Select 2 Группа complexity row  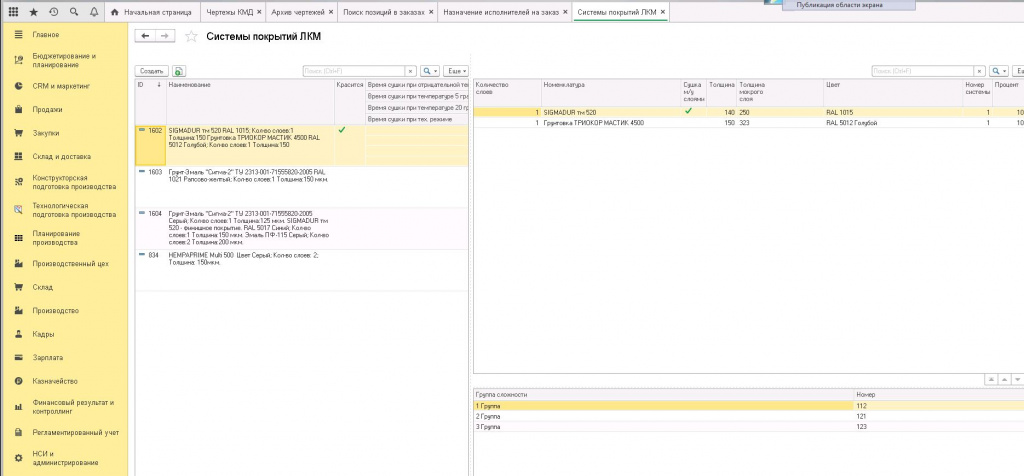tap(748, 417)
